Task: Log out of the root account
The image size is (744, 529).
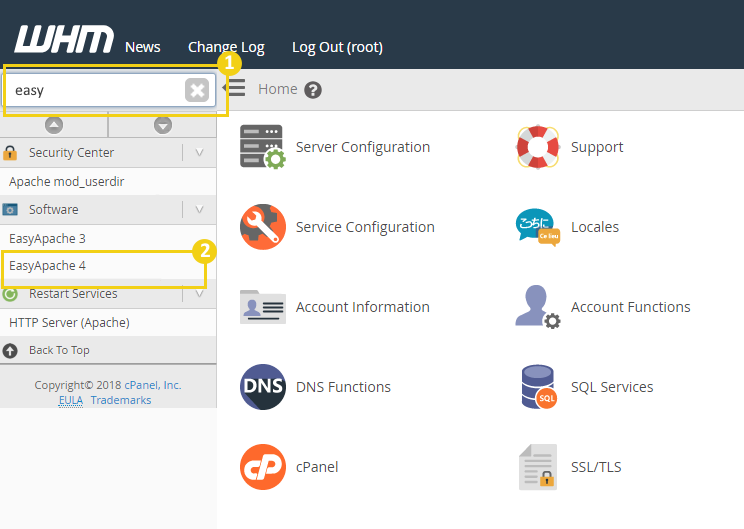Action: [x=337, y=47]
